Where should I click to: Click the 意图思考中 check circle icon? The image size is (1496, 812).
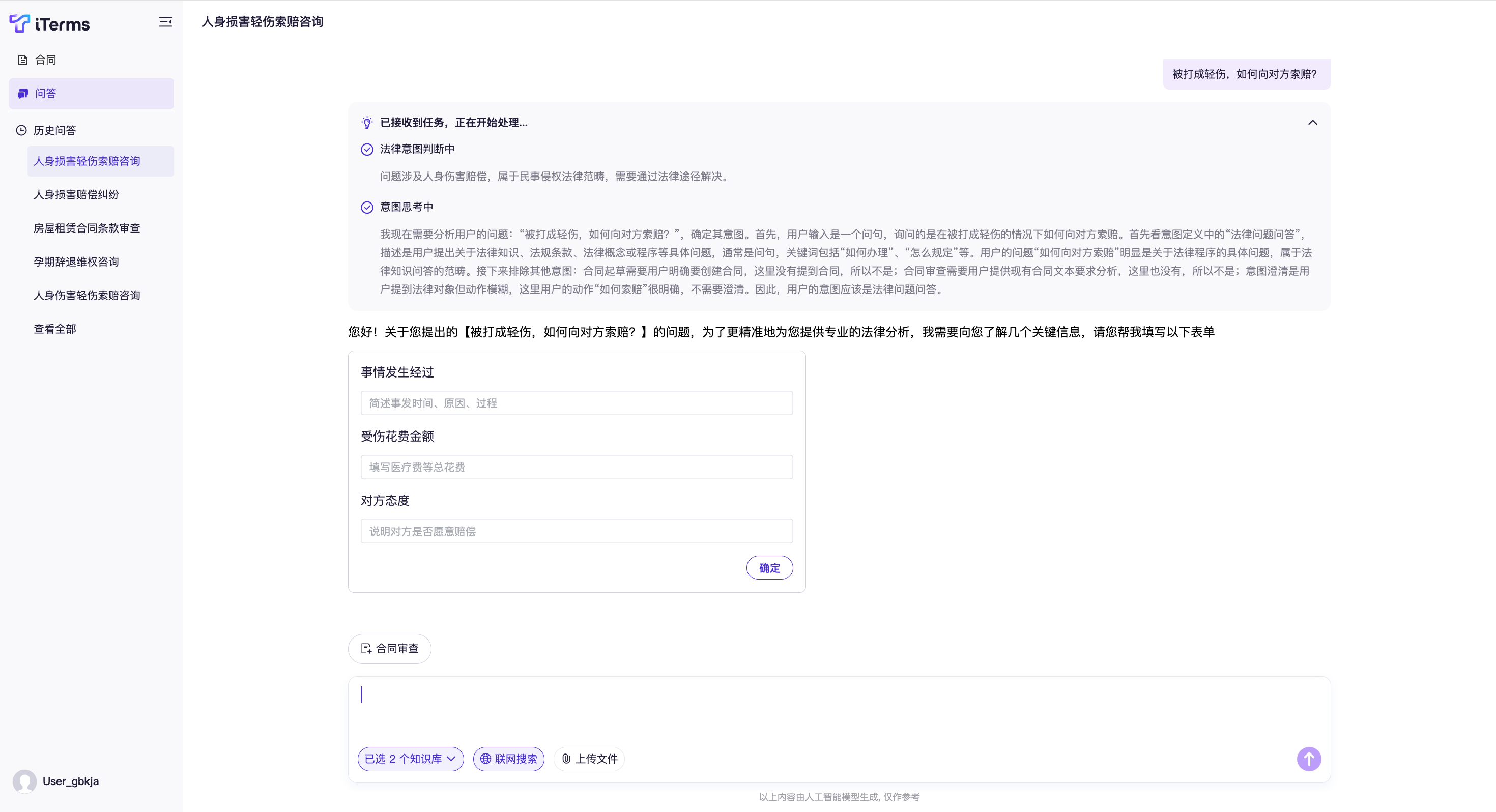point(366,208)
